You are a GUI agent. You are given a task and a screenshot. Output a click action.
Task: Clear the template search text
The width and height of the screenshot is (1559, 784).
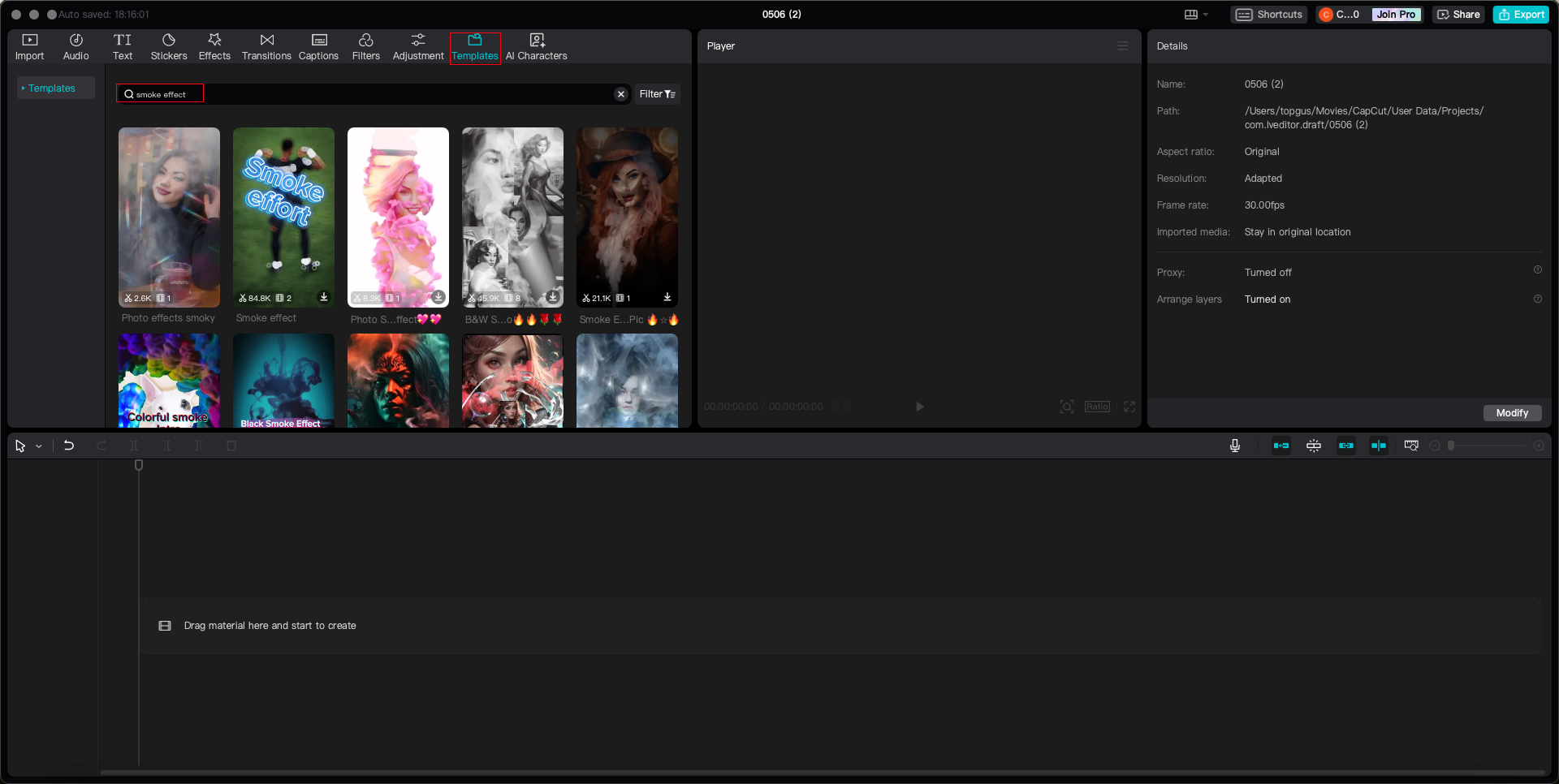click(x=621, y=94)
